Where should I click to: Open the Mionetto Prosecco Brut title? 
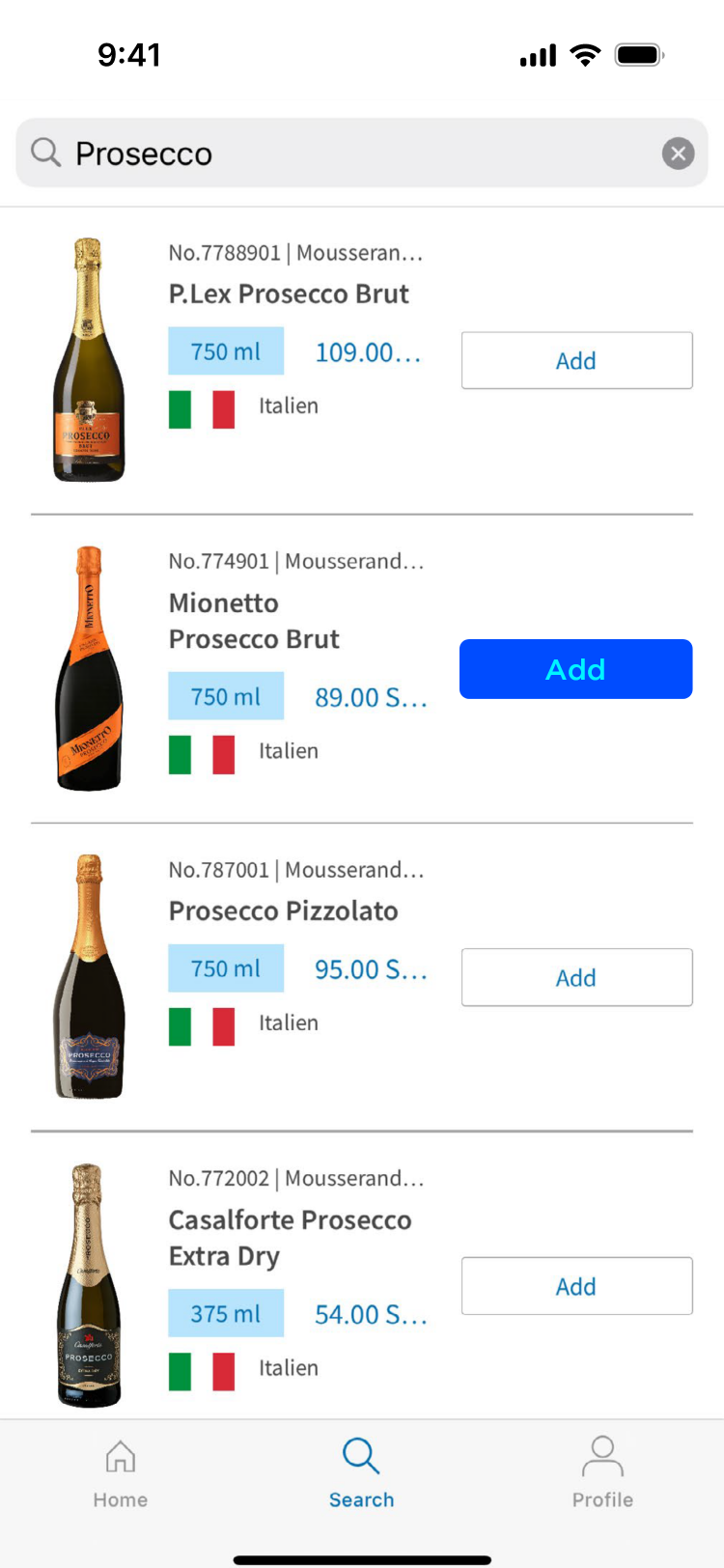tap(254, 621)
